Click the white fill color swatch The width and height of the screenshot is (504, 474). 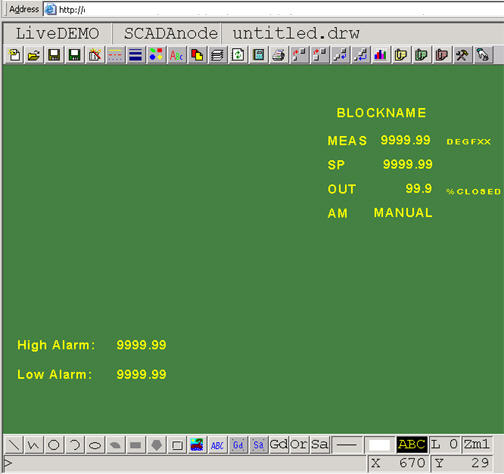pyautogui.click(x=379, y=445)
